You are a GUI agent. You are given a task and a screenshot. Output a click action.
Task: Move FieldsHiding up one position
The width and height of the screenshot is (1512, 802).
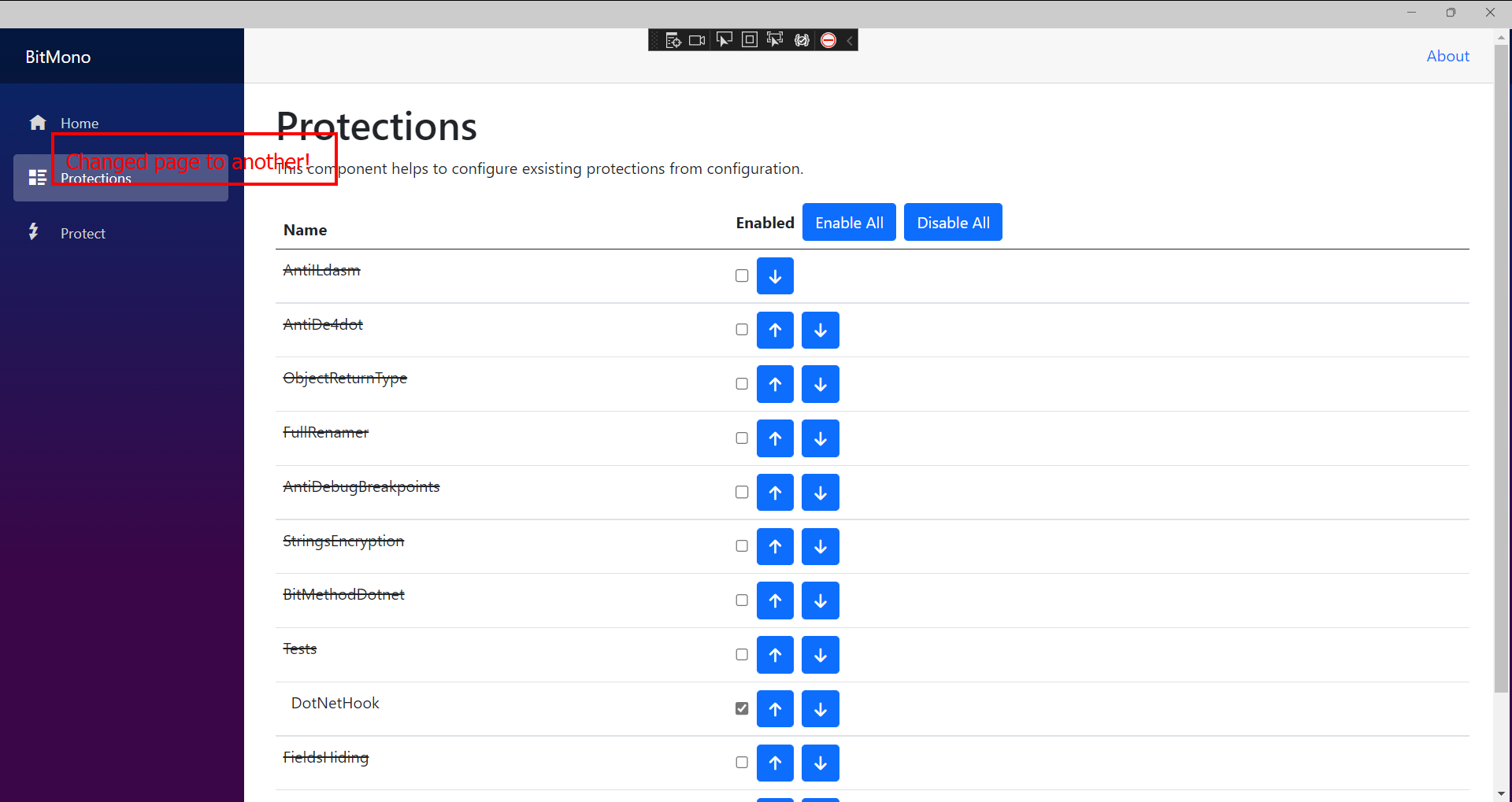(x=775, y=763)
